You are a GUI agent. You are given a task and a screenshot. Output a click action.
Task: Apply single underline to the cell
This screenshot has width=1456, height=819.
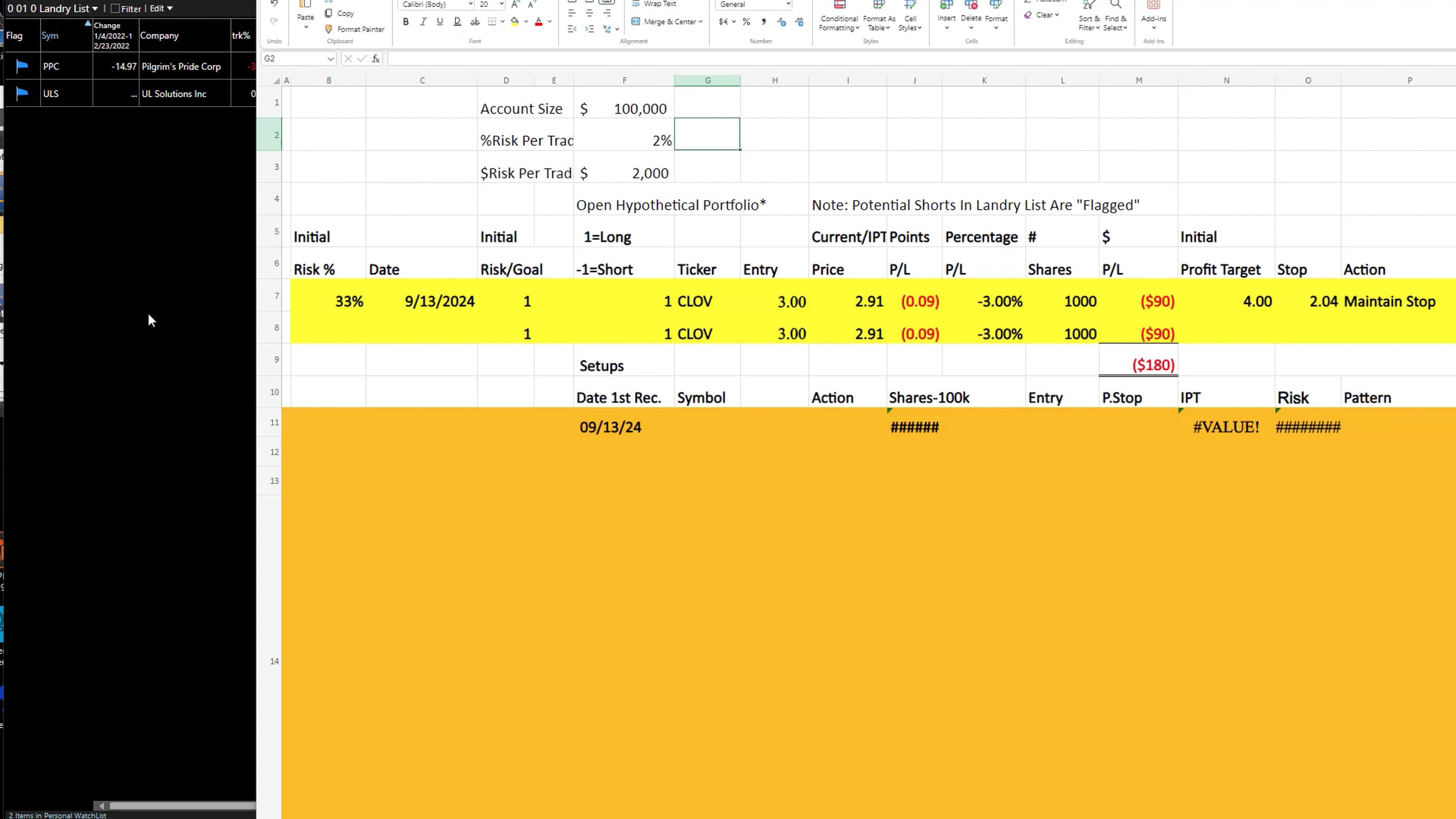click(440, 22)
